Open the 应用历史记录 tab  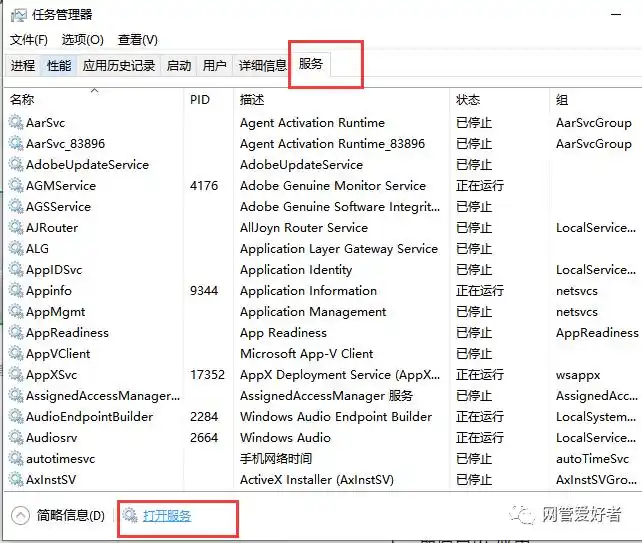119,65
